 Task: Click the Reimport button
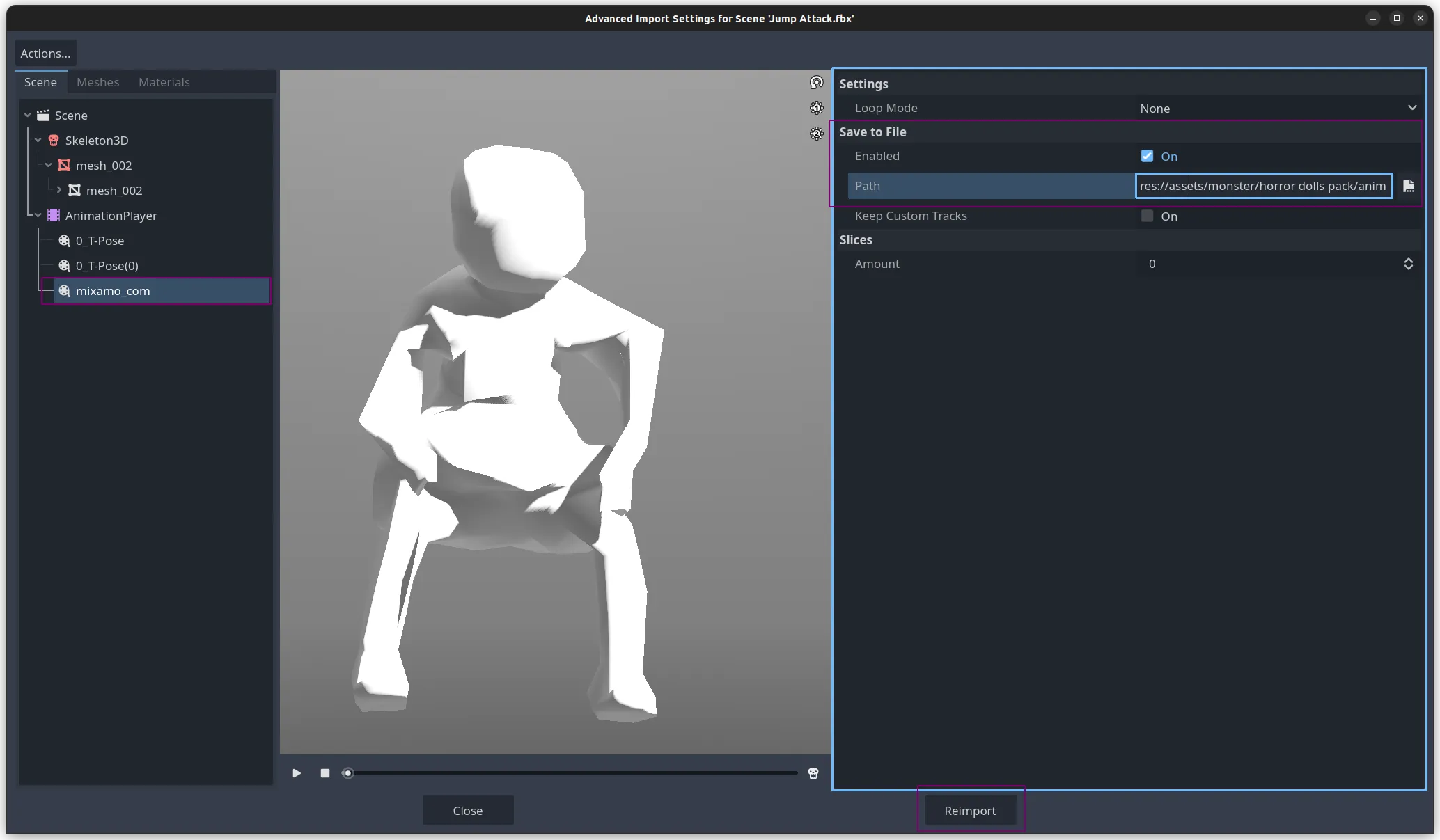[970, 811]
